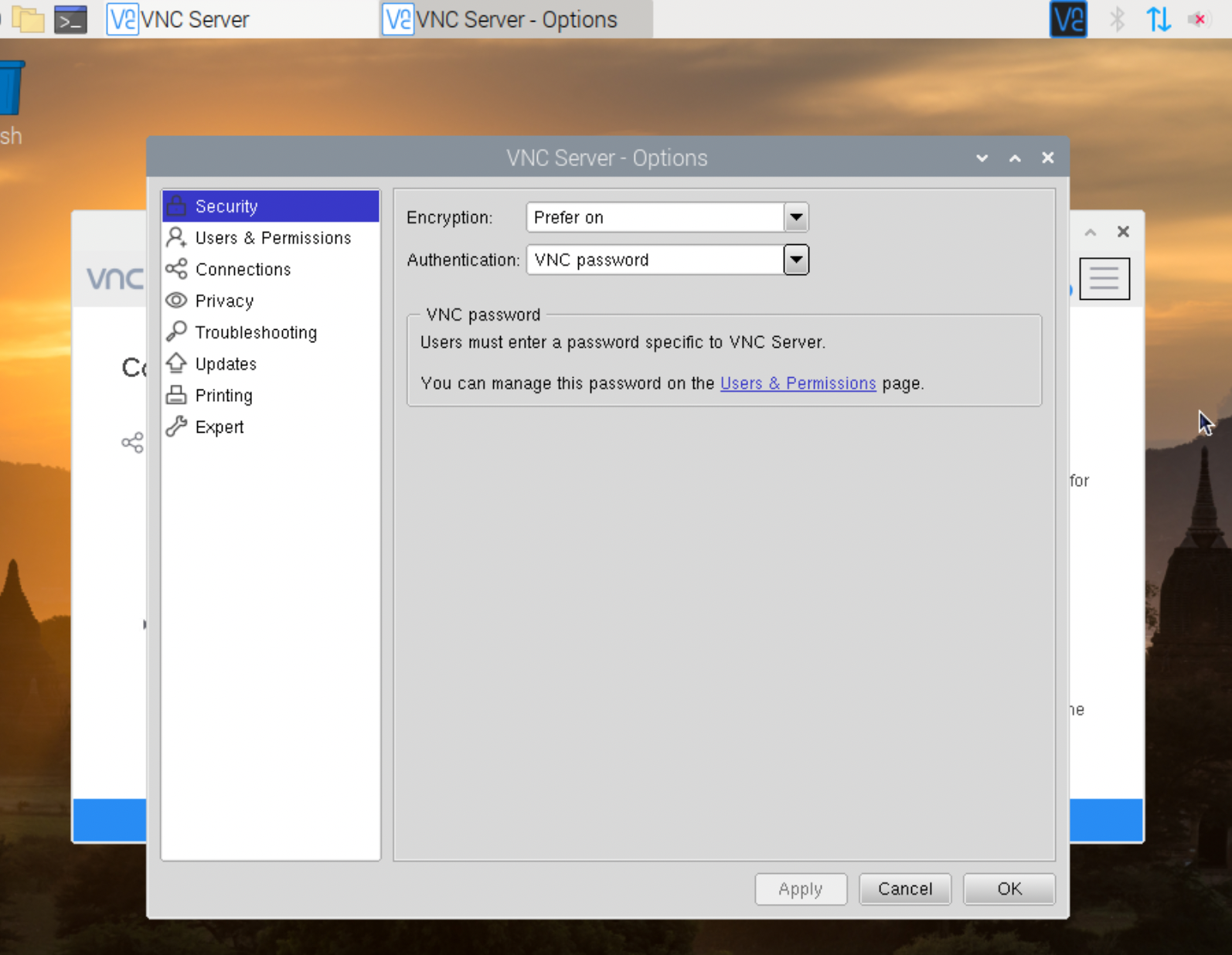Close the background VNC Server window
The image size is (1232, 955).
click(x=1123, y=232)
